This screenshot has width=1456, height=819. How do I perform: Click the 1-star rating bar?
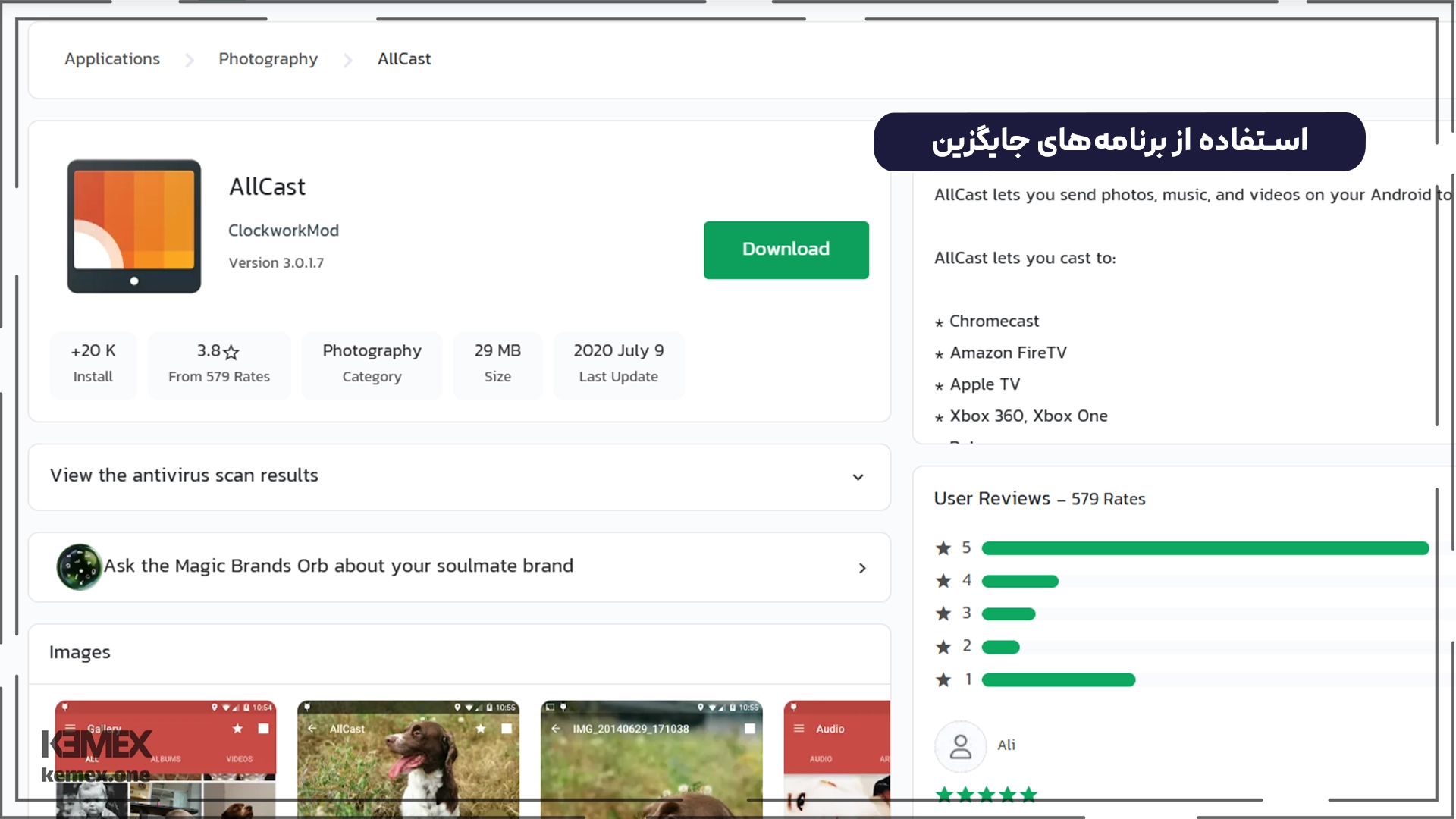point(1059,680)
